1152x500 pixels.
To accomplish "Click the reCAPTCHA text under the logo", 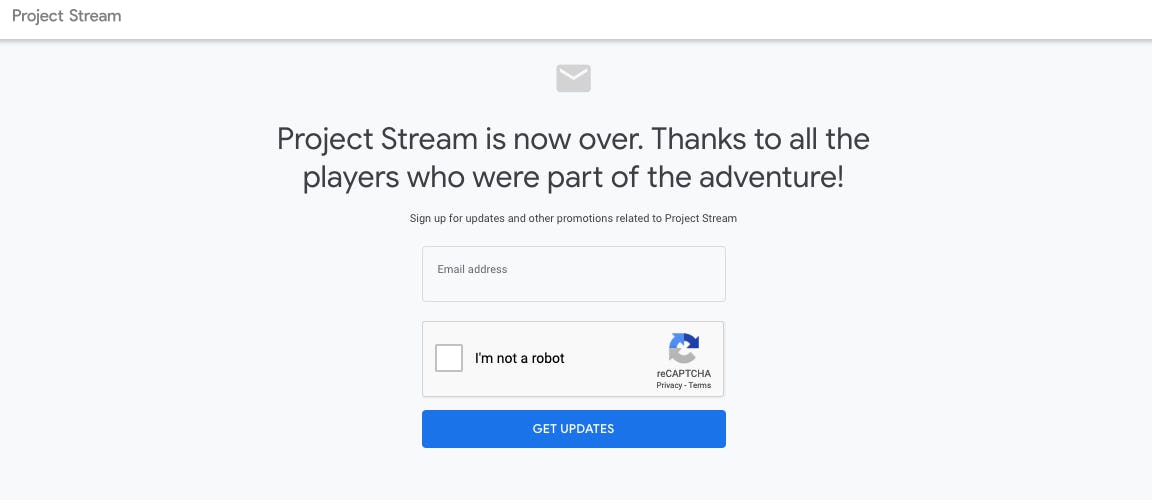I will [684, 373].
